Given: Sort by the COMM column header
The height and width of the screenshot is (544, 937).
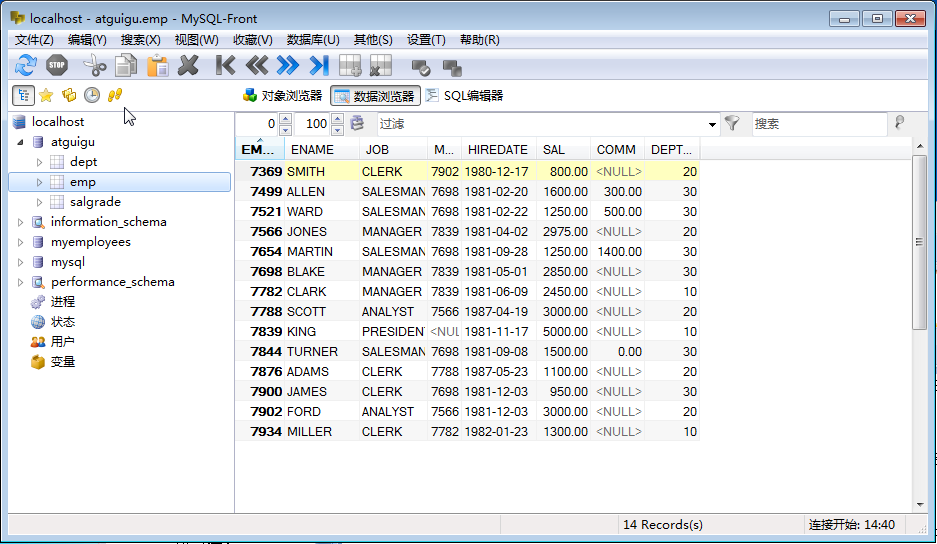Looking at the screenshot, I should pos(617,149).
